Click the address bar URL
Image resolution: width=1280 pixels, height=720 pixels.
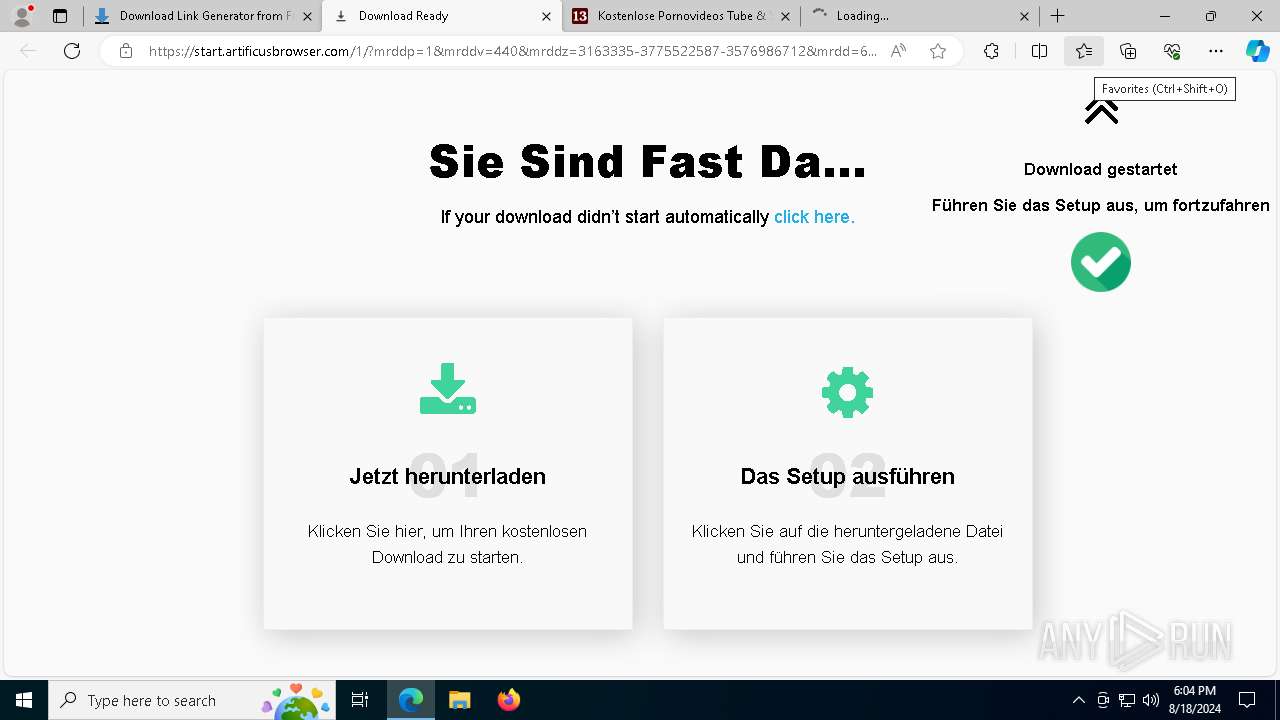(x=512, y=51)
